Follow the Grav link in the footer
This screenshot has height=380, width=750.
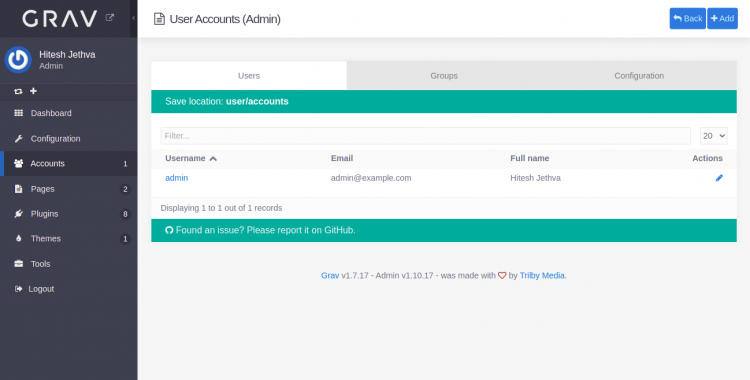tap(330, 276)
